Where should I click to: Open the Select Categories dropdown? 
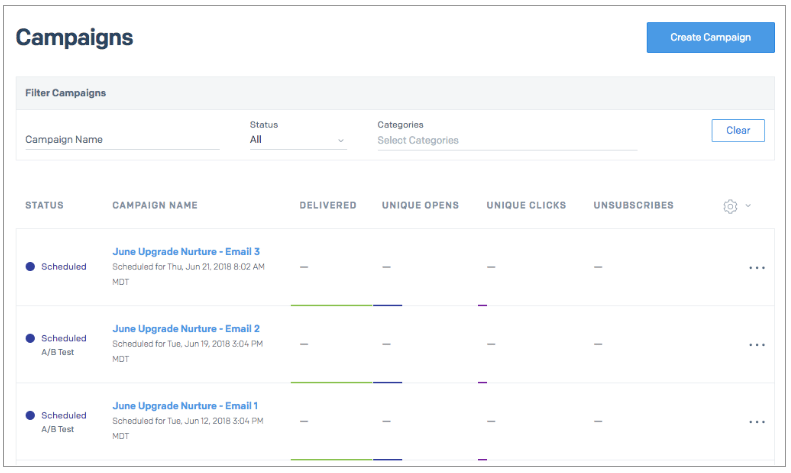coord(505,141)
